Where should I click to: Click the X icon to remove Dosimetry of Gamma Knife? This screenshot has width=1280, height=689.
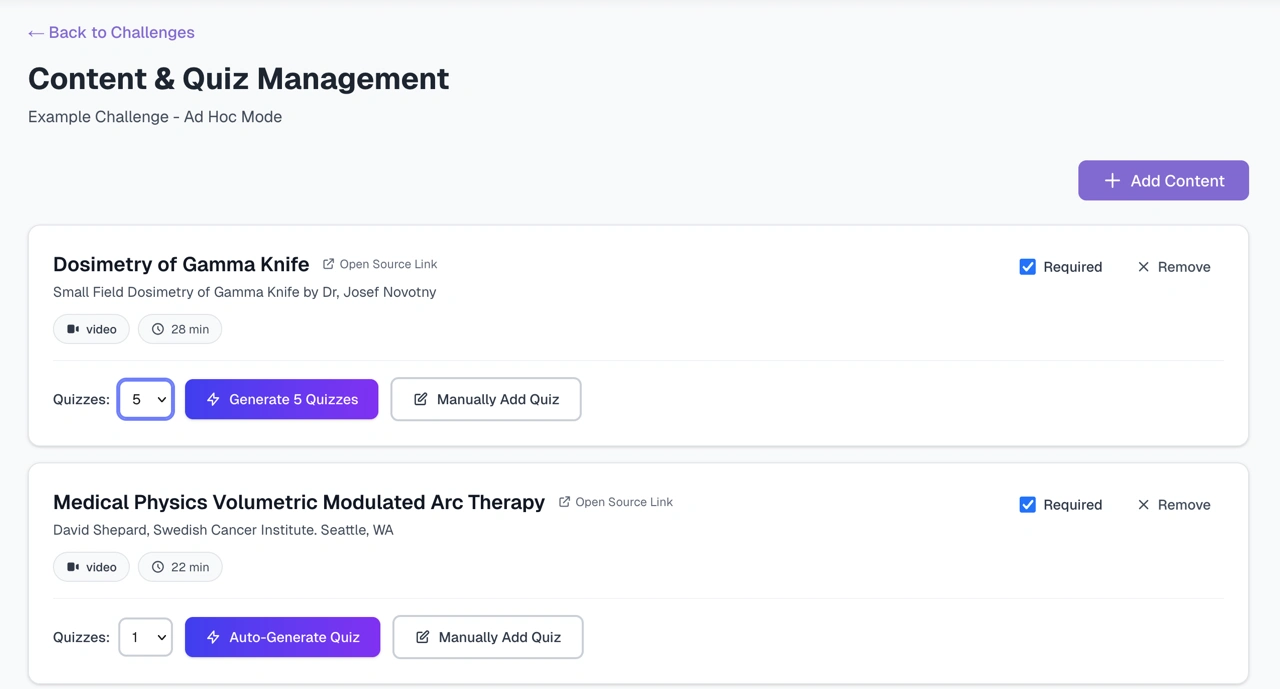click(1143, 267)
